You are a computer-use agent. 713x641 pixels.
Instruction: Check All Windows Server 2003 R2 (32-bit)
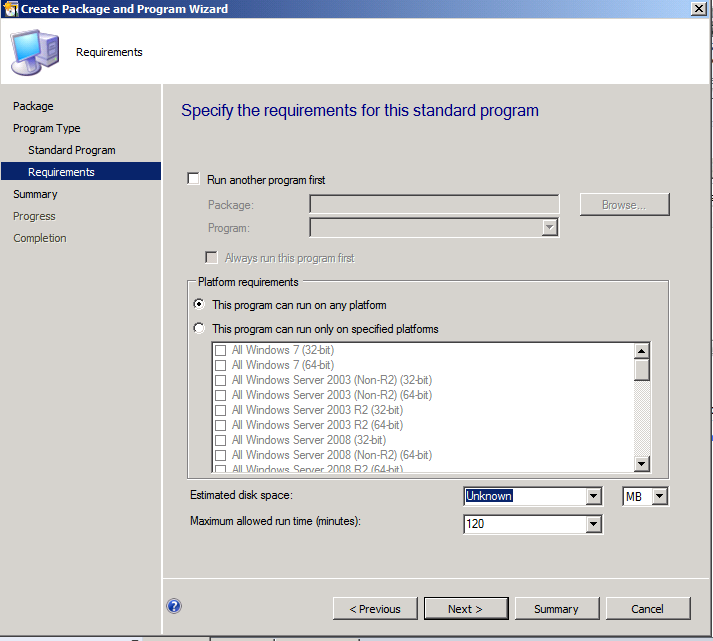[x=221, y=411]
